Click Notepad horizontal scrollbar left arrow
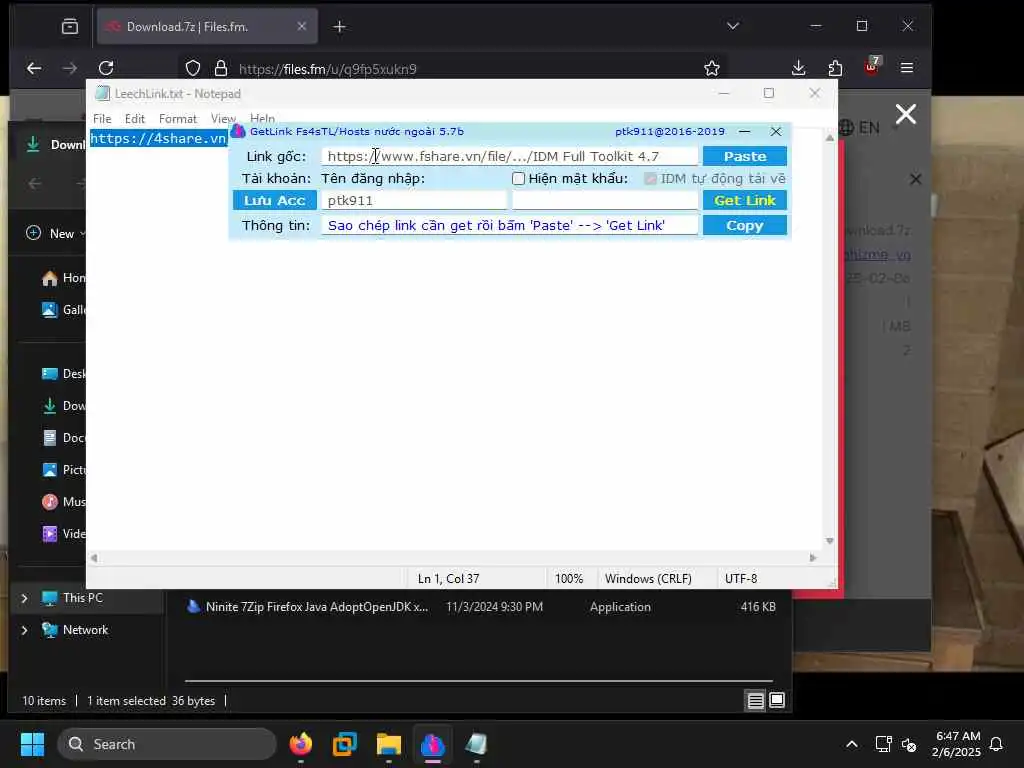 click(94, 558)
